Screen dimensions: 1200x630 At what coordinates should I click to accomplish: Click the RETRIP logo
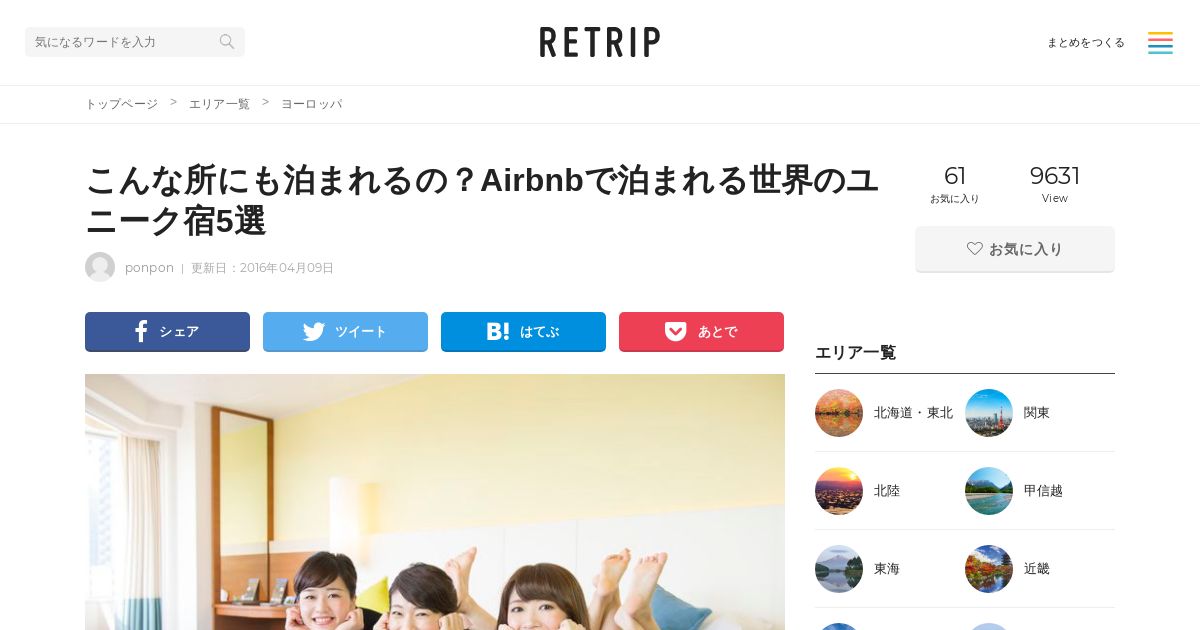[x=600, y=42]
